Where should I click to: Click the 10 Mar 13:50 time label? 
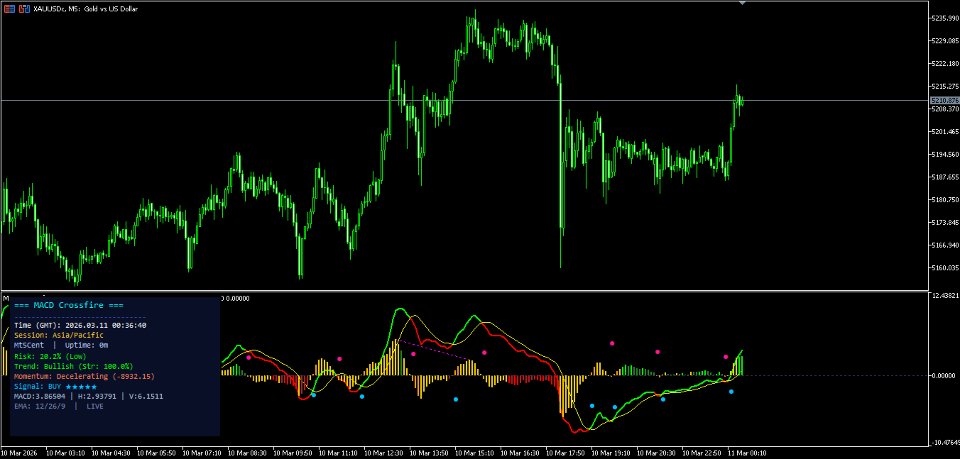click(x=429, y=453)
